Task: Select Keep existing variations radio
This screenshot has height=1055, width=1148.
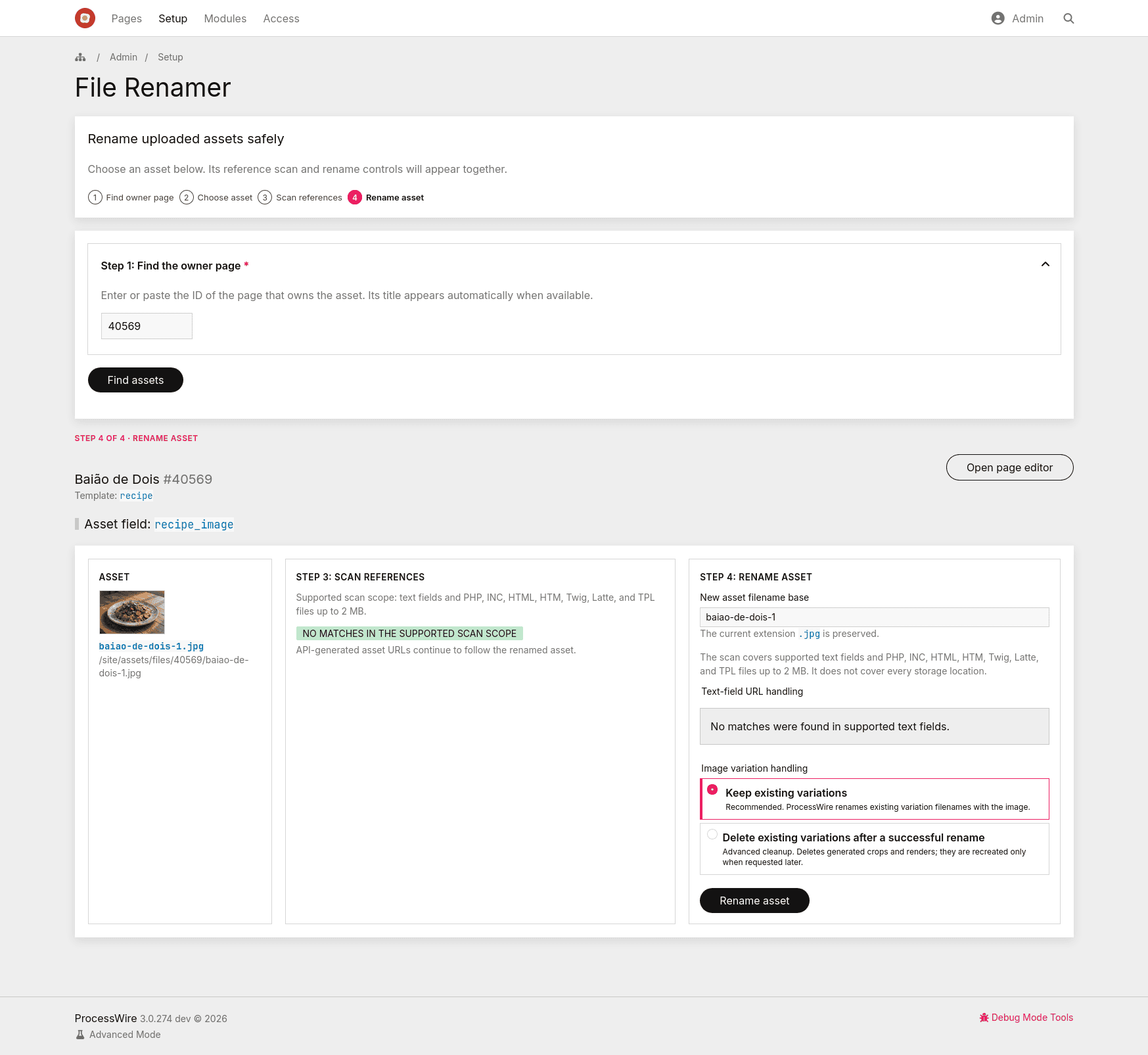Action: pyautogui.click(x=712, y=789)
